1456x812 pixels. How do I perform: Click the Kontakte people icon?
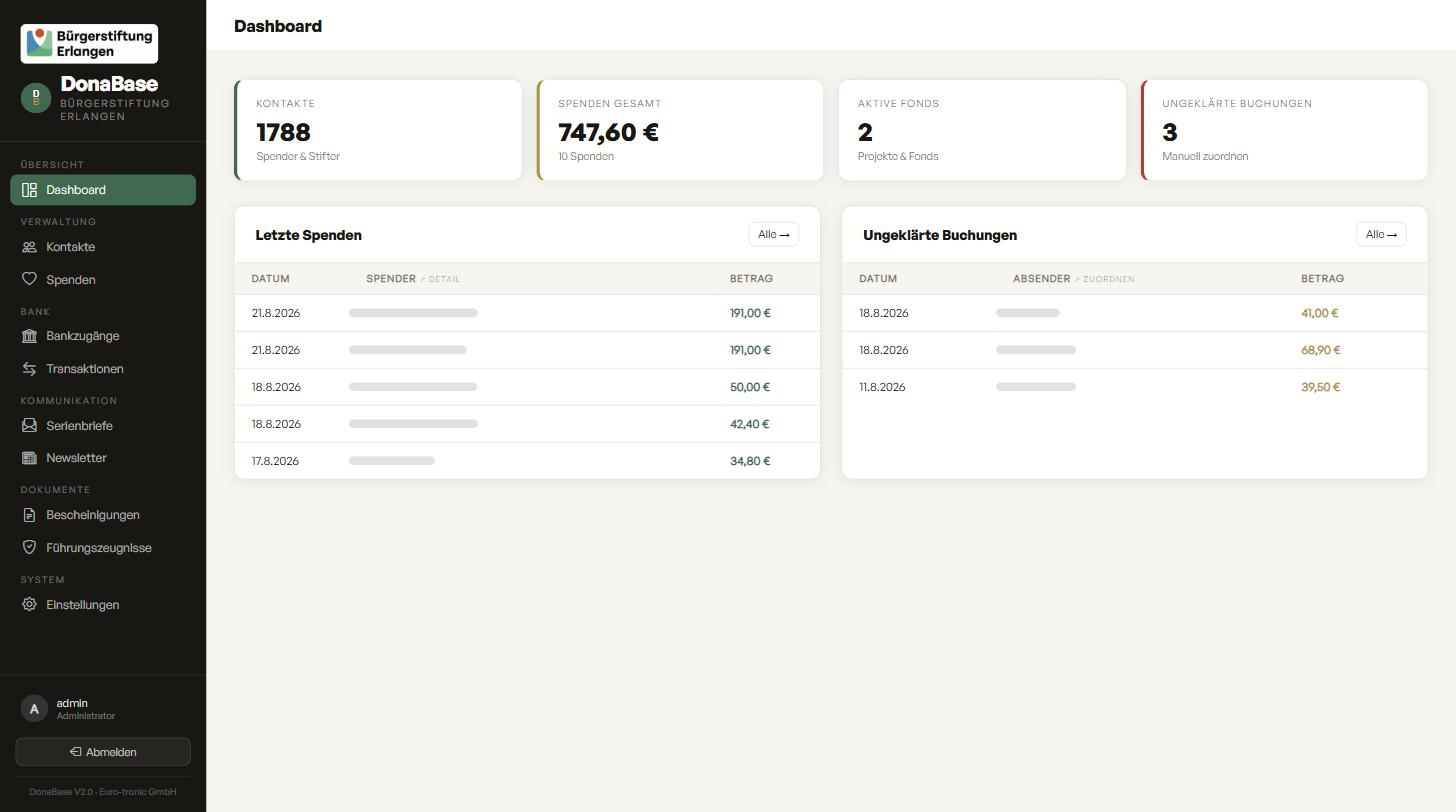[x=29, y=247]
